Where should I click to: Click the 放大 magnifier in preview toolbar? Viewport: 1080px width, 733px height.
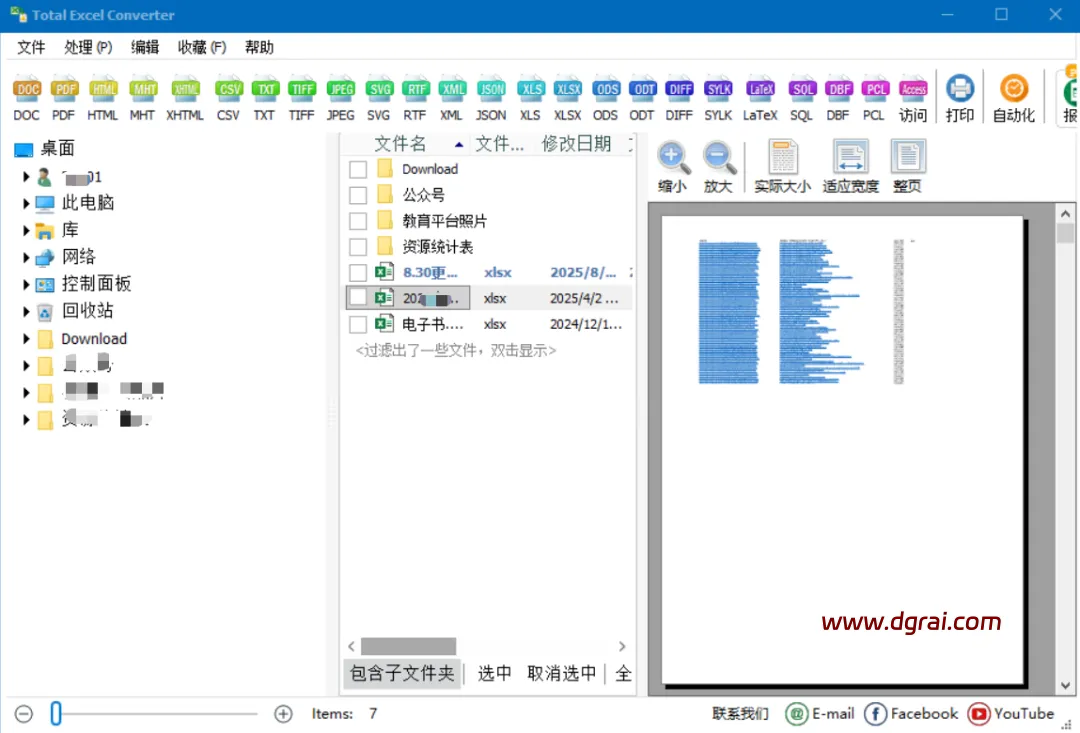pyautogui.click(x=718, y=166)
